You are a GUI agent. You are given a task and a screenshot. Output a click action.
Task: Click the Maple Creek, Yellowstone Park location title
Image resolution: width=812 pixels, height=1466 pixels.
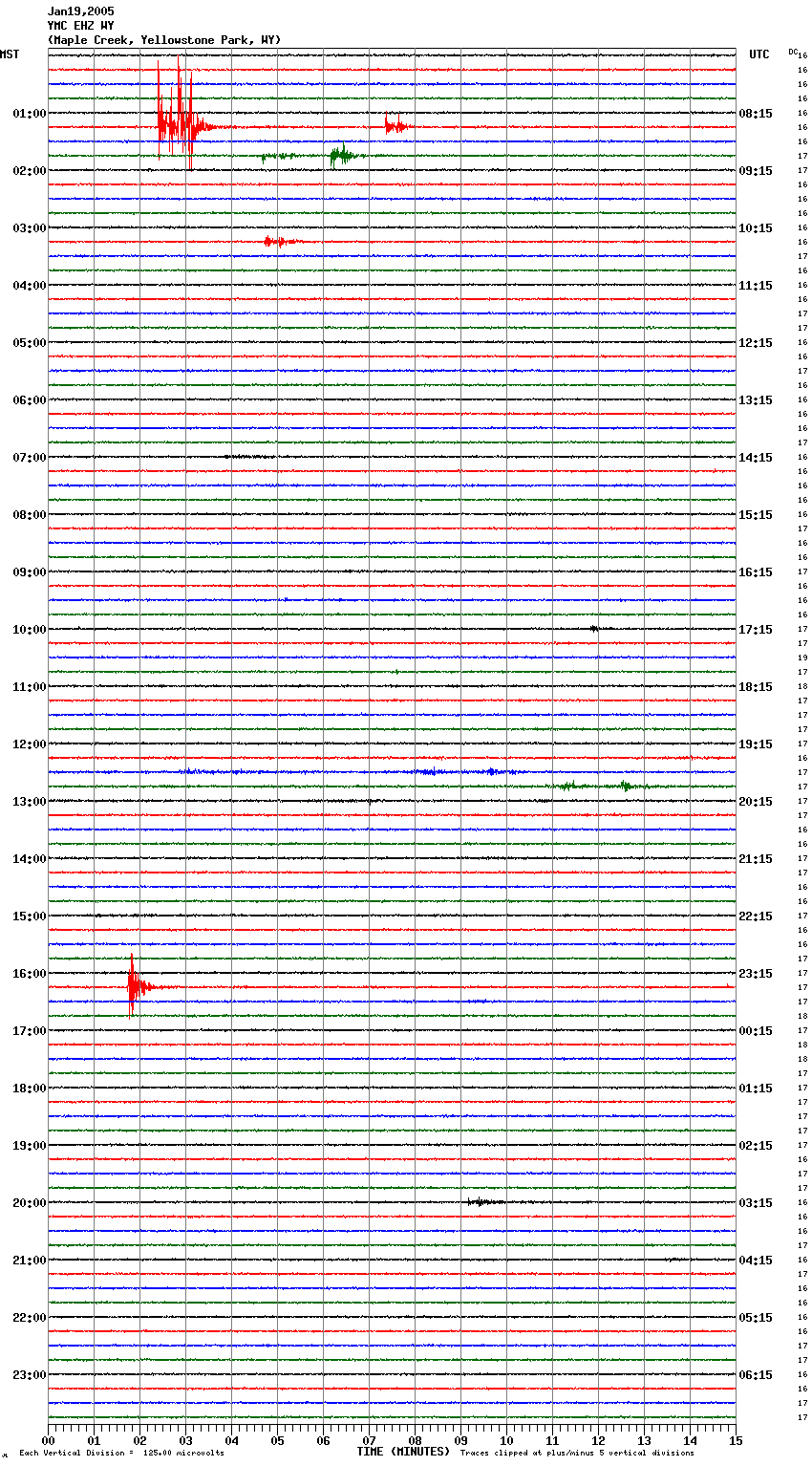tap(164, 40)
